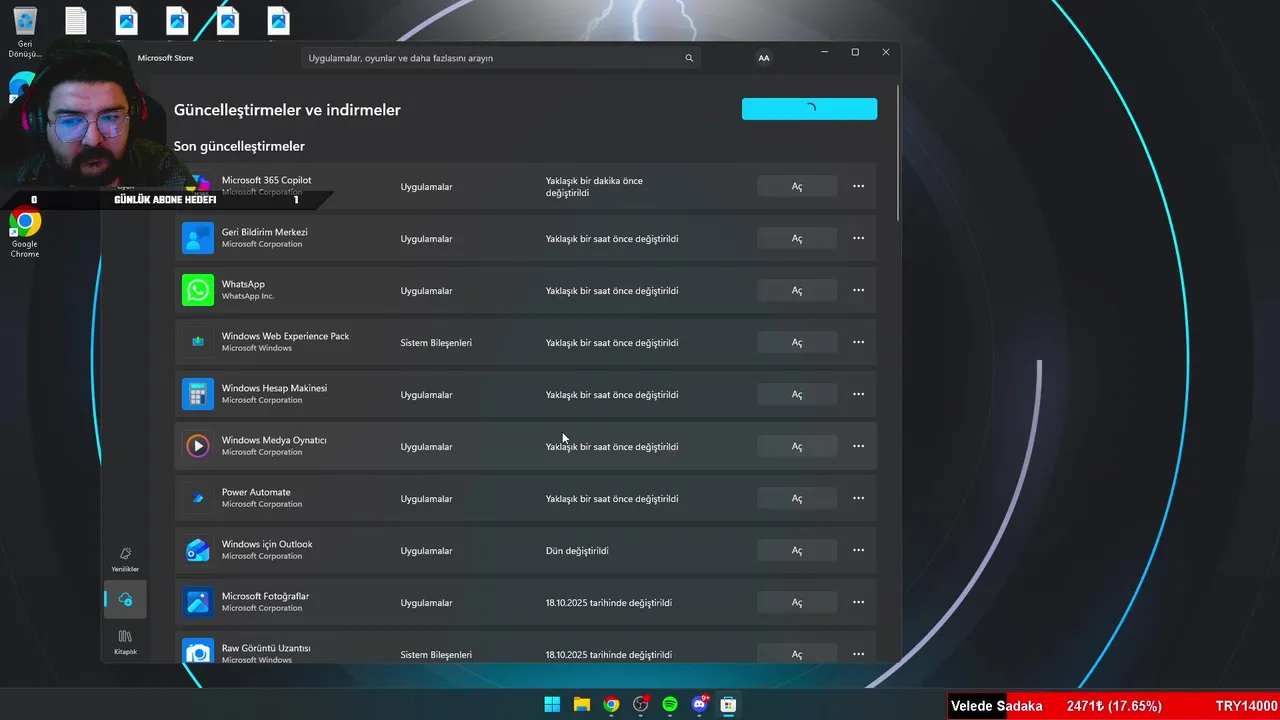This screenshot has width=1280, height=720.
Task: Click Aç for Windows Hesap Makinesi
Action: [x=797, y=394]
